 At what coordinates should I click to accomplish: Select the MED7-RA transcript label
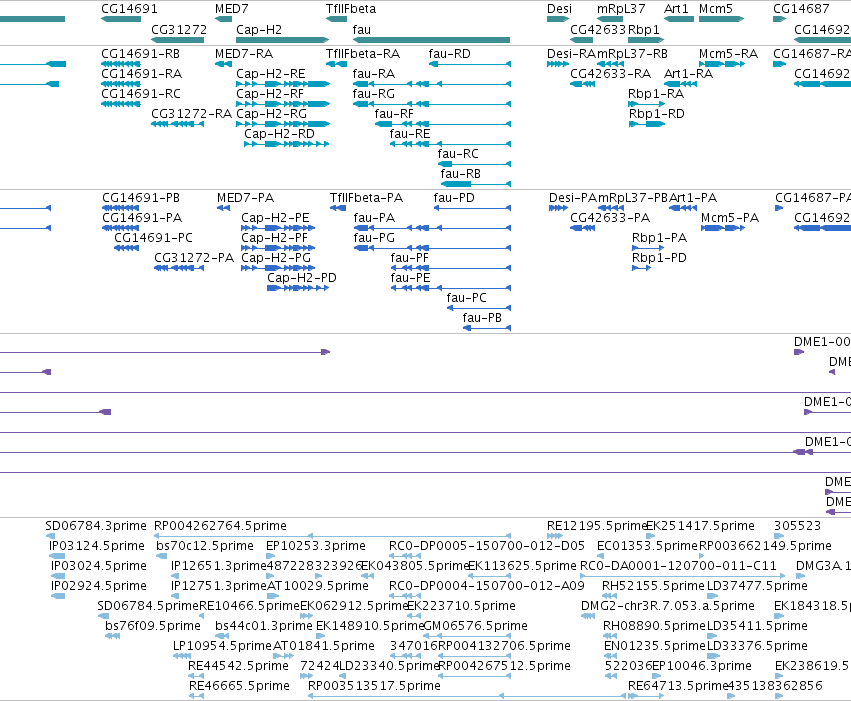244,54
